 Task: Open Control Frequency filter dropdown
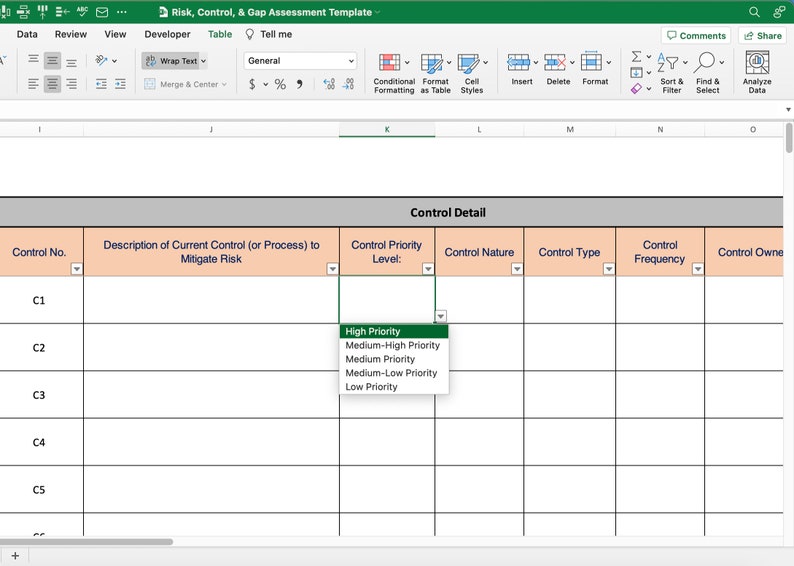pyautogui.click(x=698, y=269)
